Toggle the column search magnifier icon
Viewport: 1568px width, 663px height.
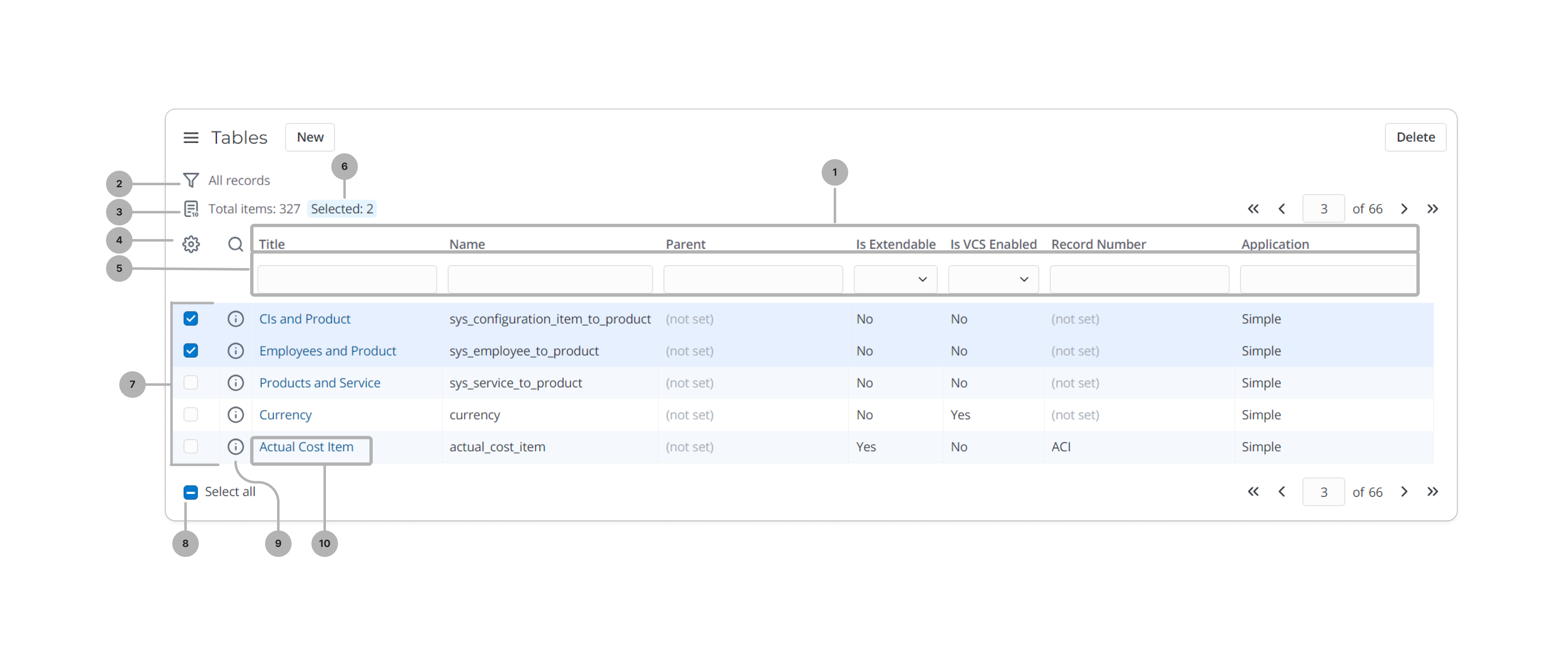[235, 244]
